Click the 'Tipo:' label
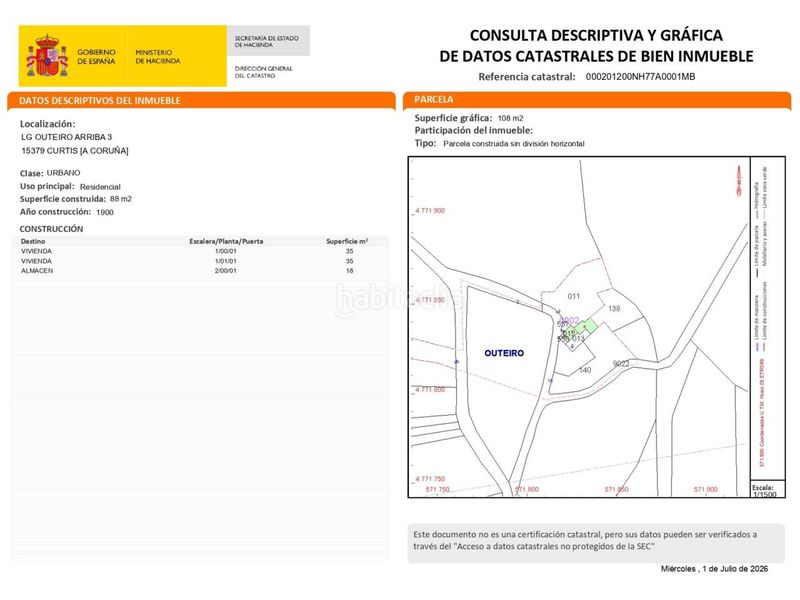Viewport: 800px width, 600px height. point(425,143)
